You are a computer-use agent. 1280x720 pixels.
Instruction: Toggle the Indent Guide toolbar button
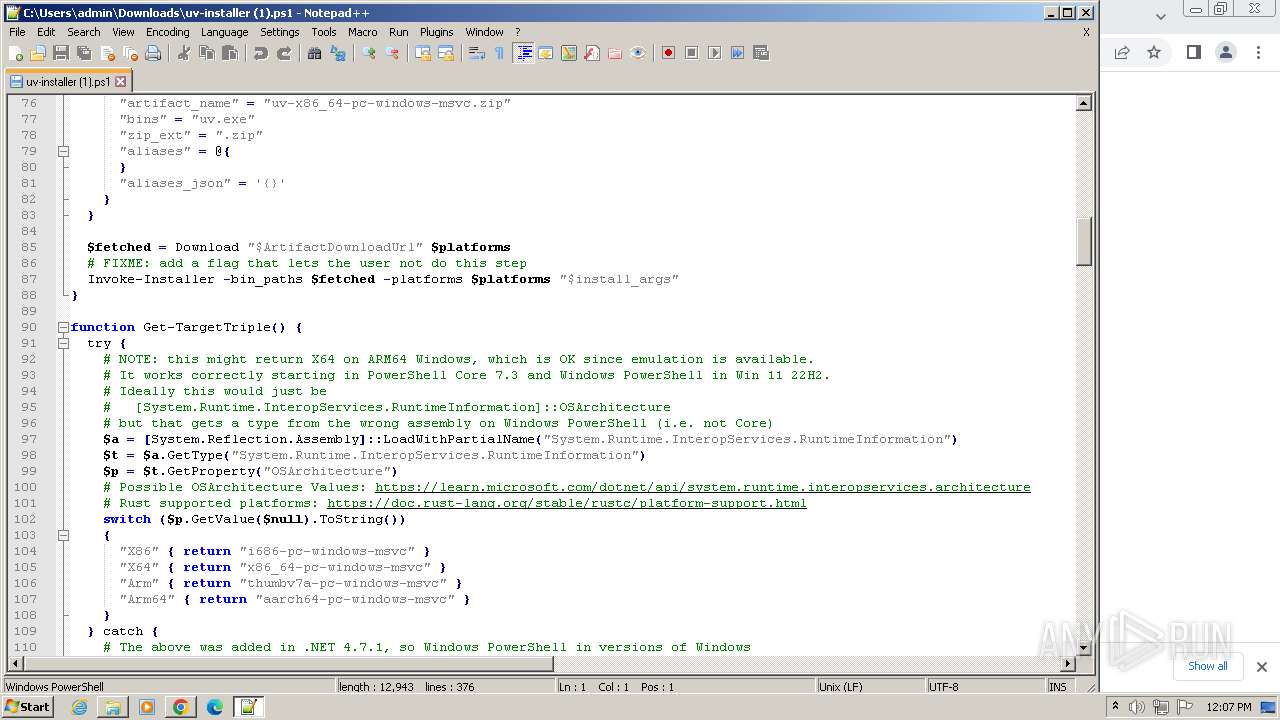pos(523,53)
